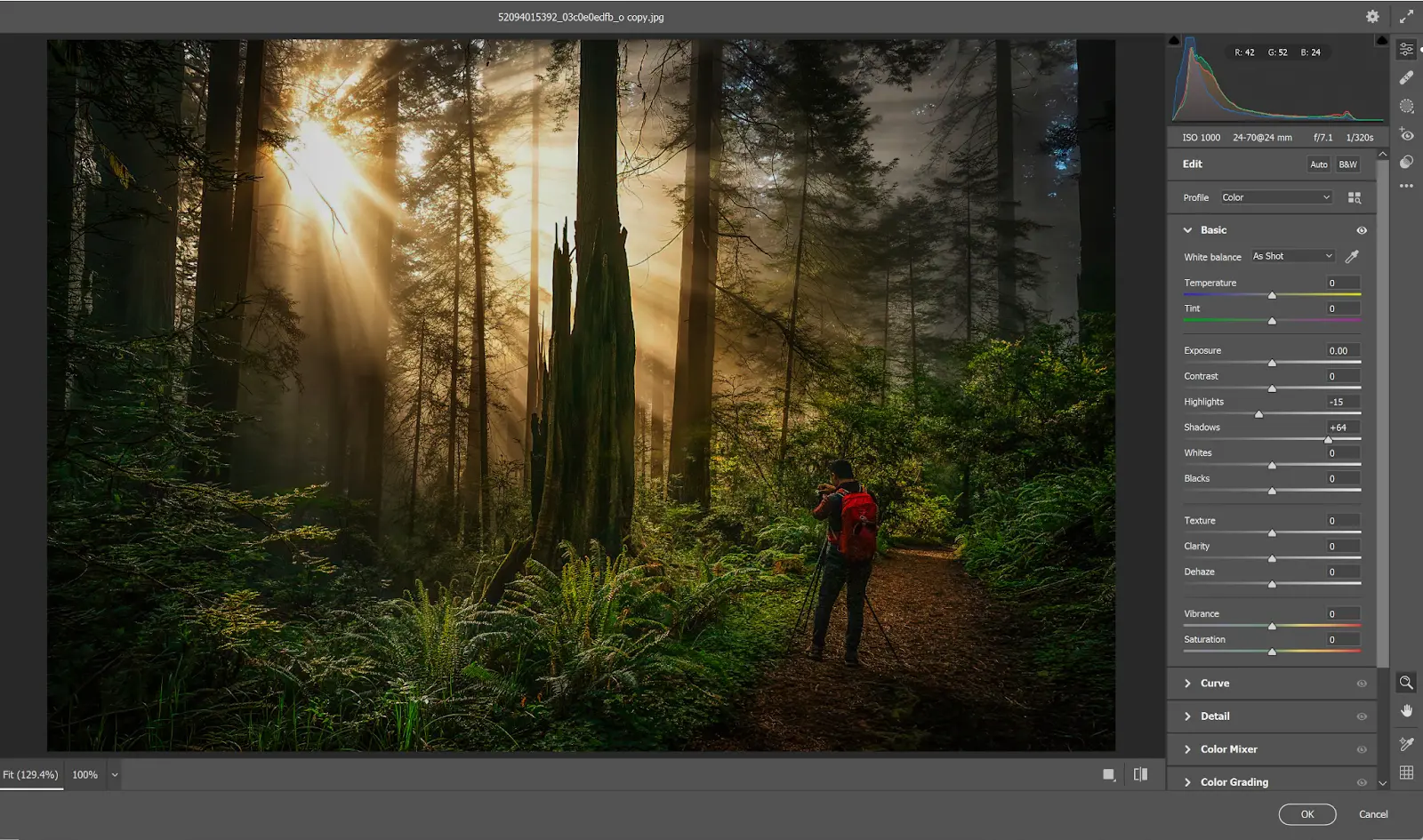Open the zoom level dropdown near 100%
1423x840 pixels.
point(114,774)
